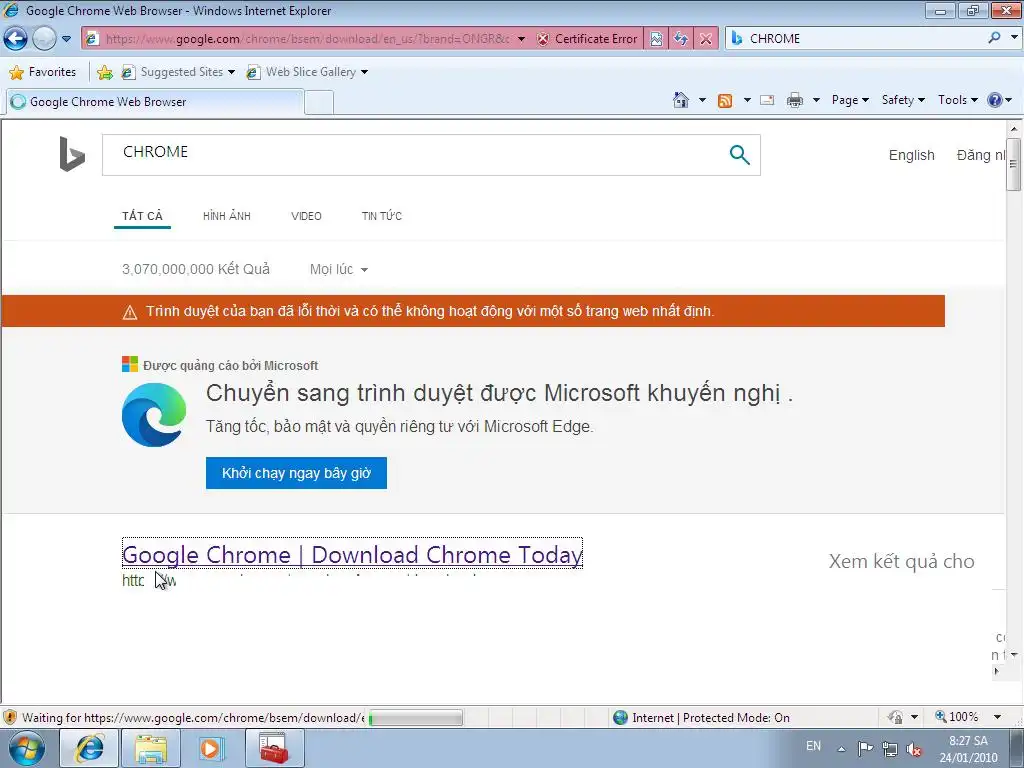Open the recent pages dropdown arrow
The width and height of the screenshot is (1024, 768).
pyautogui.click(x=67, y=39)
